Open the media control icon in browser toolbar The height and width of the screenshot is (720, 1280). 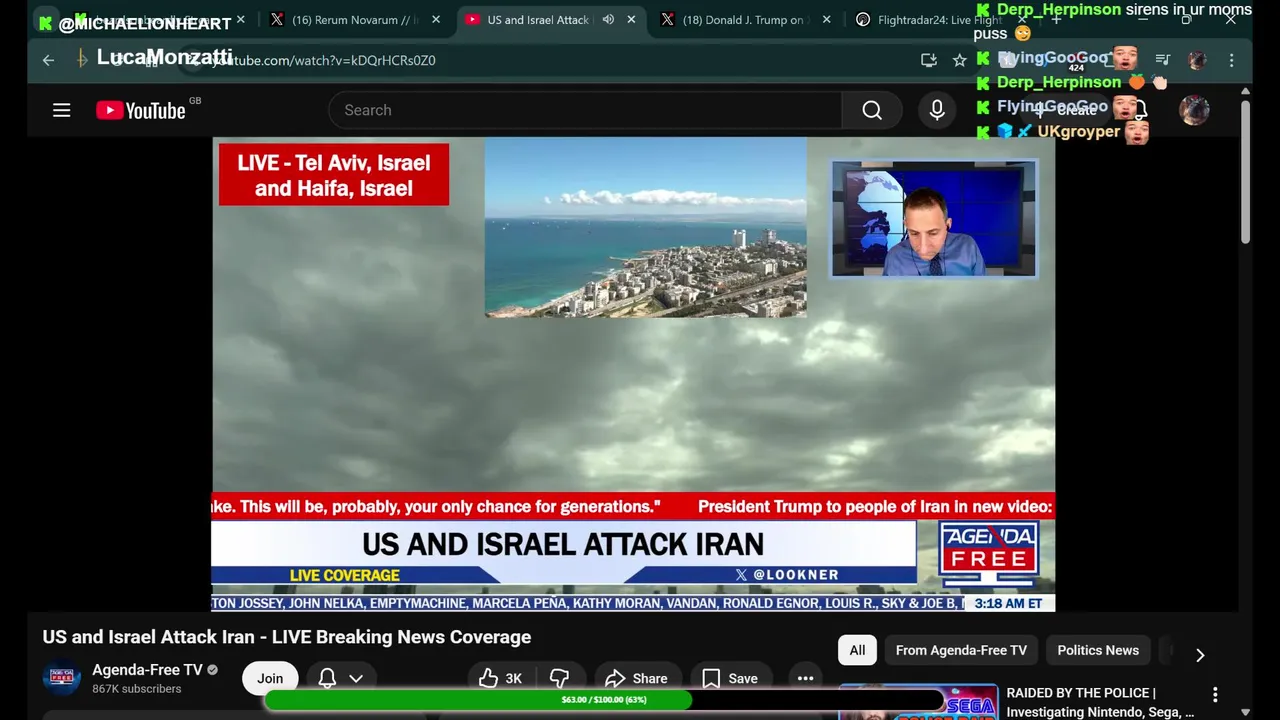pyautogui.click(x=1162, y=60)
